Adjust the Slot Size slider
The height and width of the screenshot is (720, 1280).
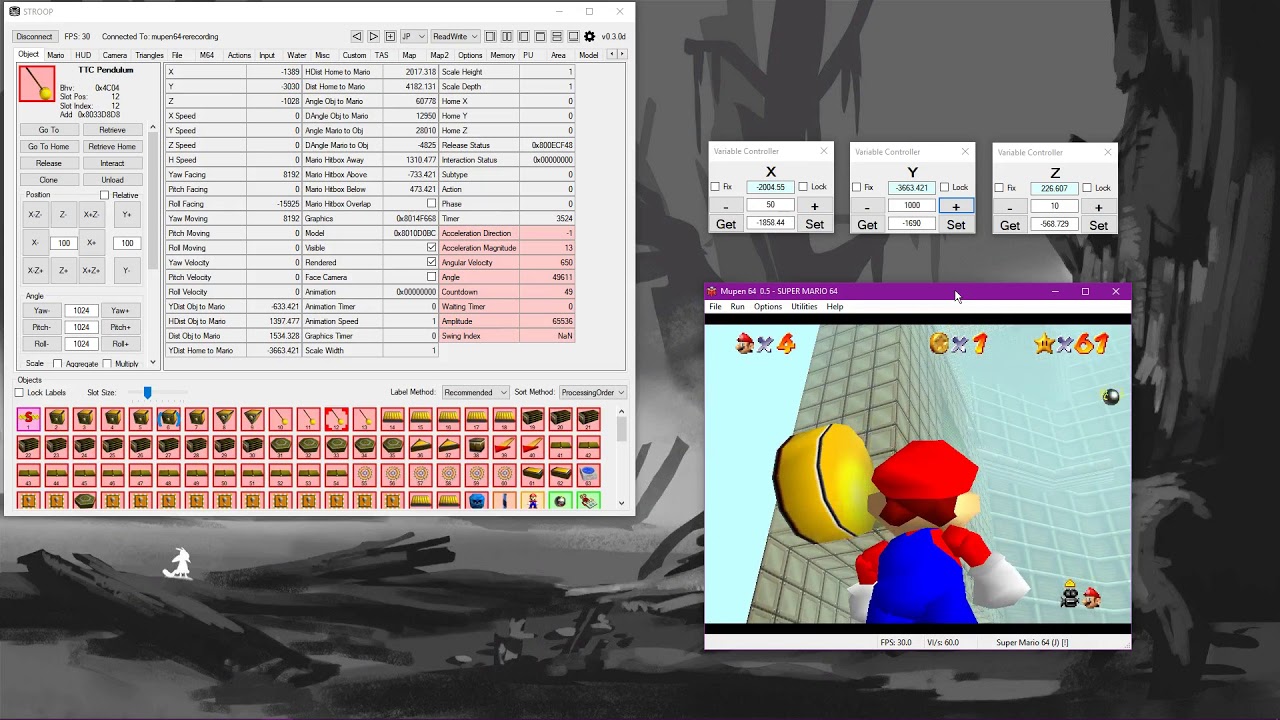pos(147,393)
